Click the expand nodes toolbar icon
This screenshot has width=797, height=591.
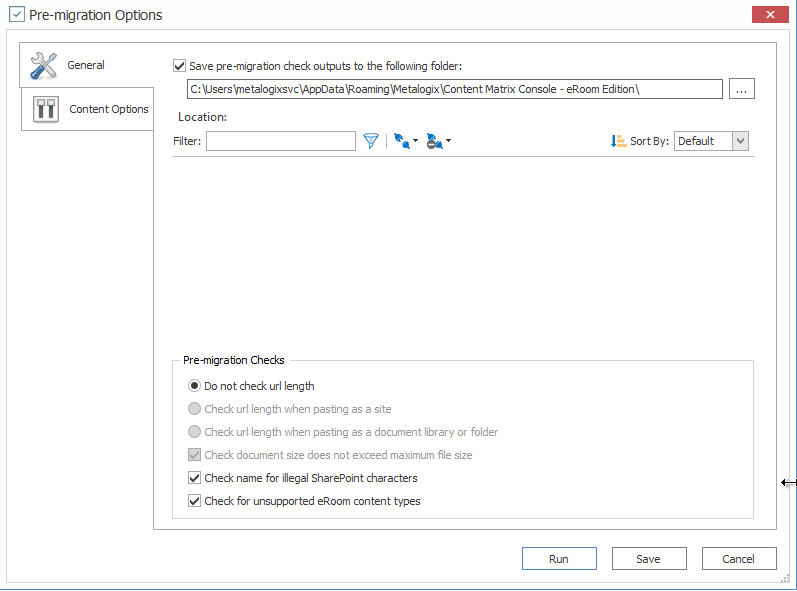point(401,141)
